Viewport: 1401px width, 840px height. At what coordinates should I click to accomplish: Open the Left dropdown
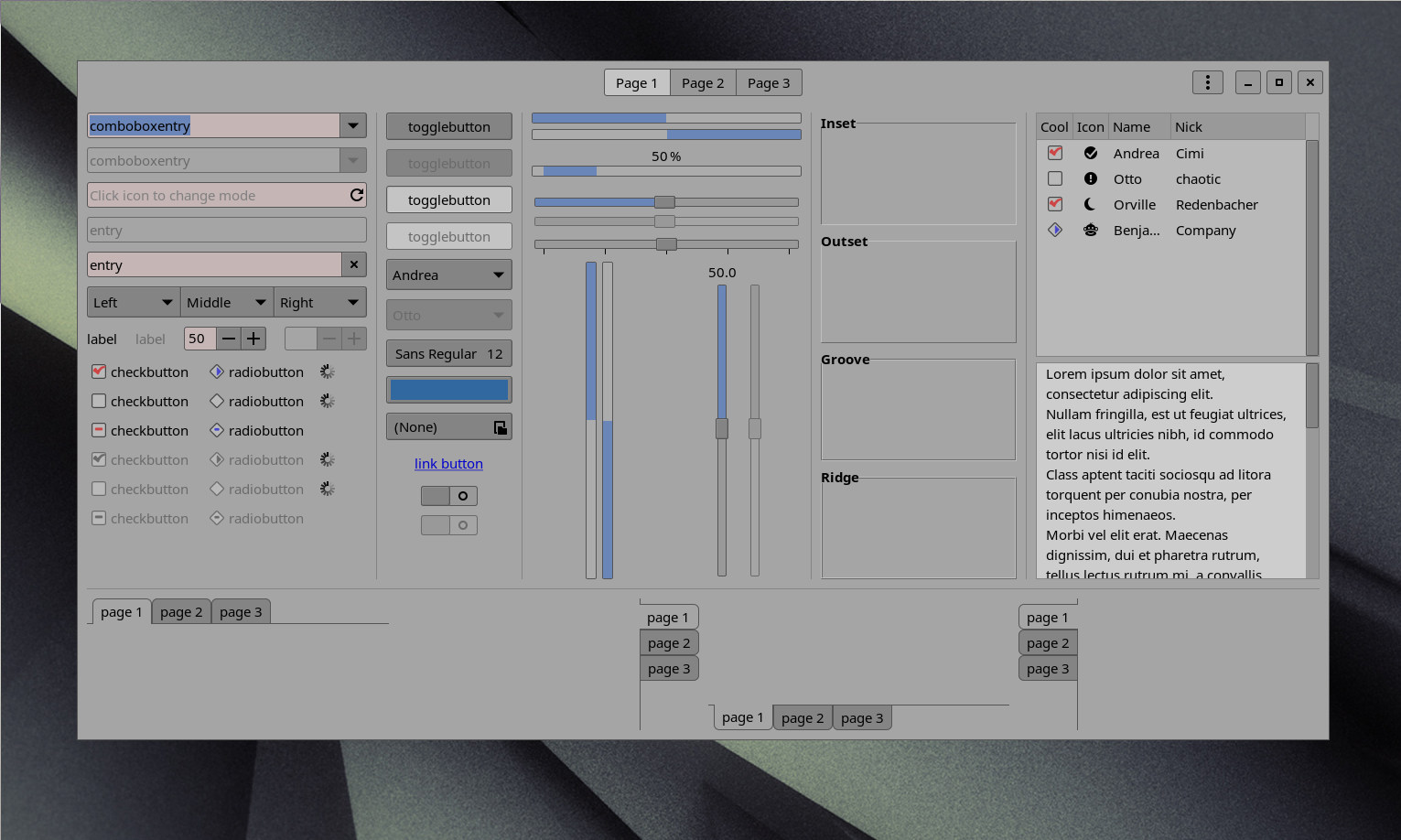coord(134,302)
